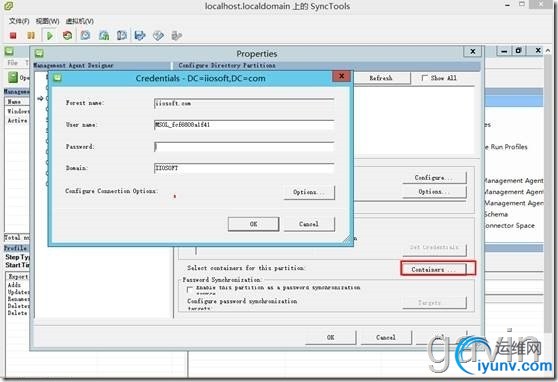Click the Properties dialog title icon

[39, 53]
